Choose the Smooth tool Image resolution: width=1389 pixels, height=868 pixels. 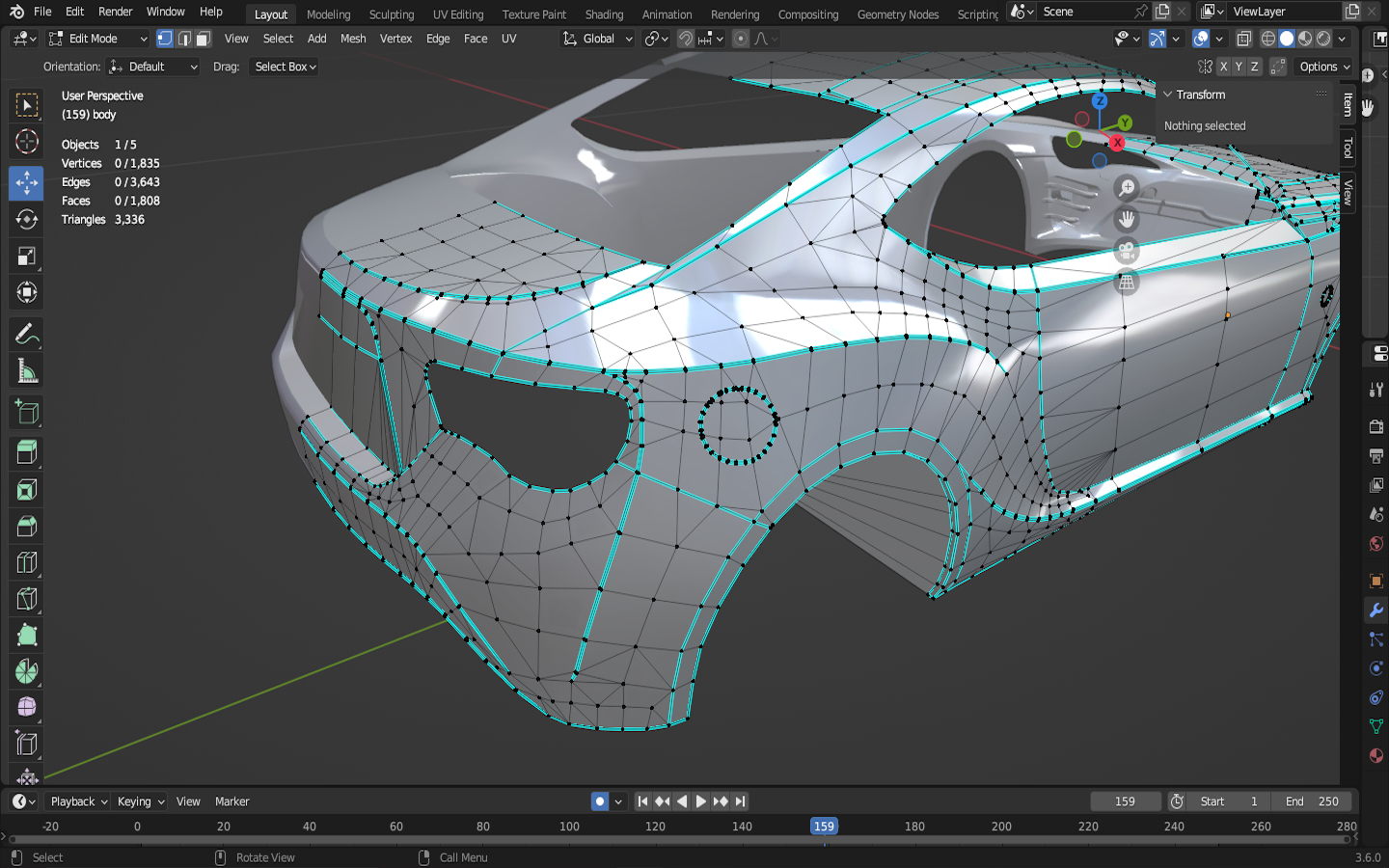coord(26,709)
